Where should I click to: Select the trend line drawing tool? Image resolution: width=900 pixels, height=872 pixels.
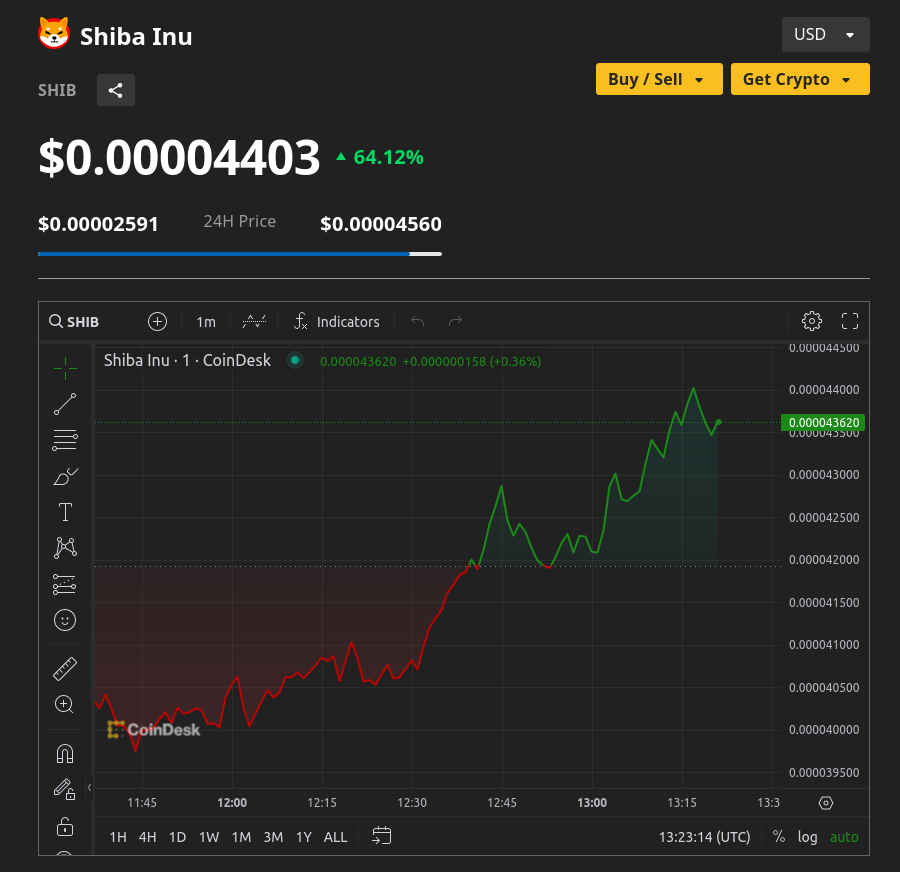[x=65, y=404]
